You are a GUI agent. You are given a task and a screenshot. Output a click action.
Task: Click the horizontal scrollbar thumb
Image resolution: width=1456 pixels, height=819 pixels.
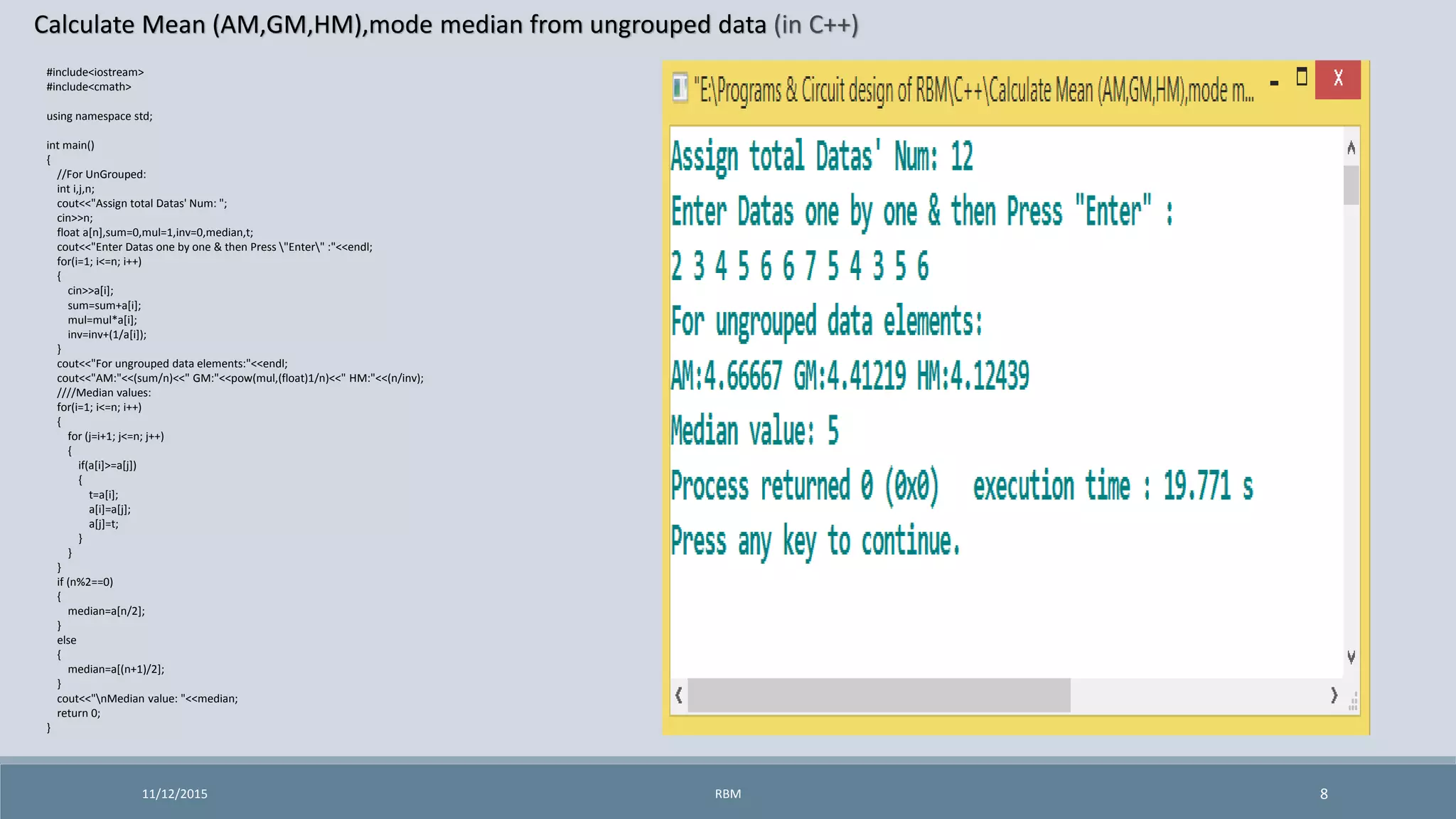(x=879, y=695)
